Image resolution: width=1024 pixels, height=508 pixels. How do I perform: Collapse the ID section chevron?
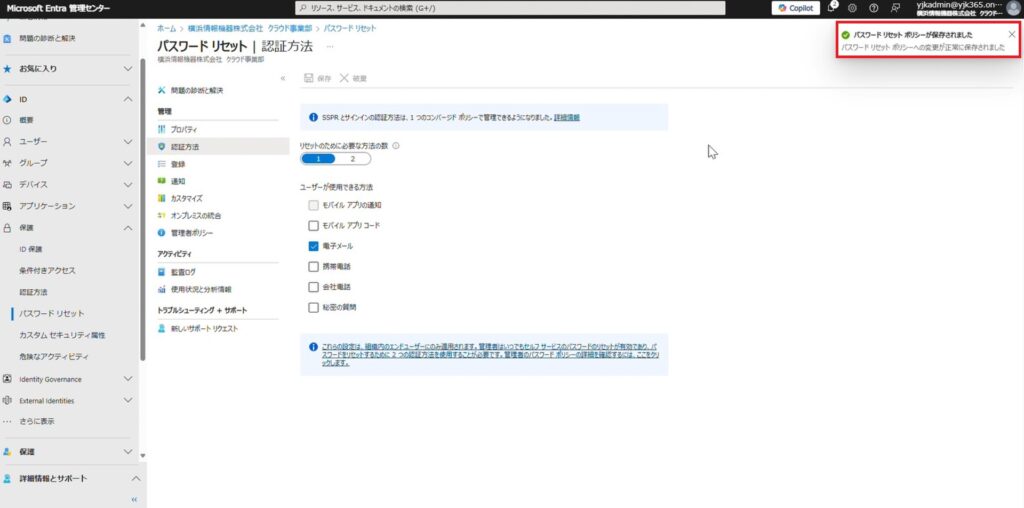[128, 99]
